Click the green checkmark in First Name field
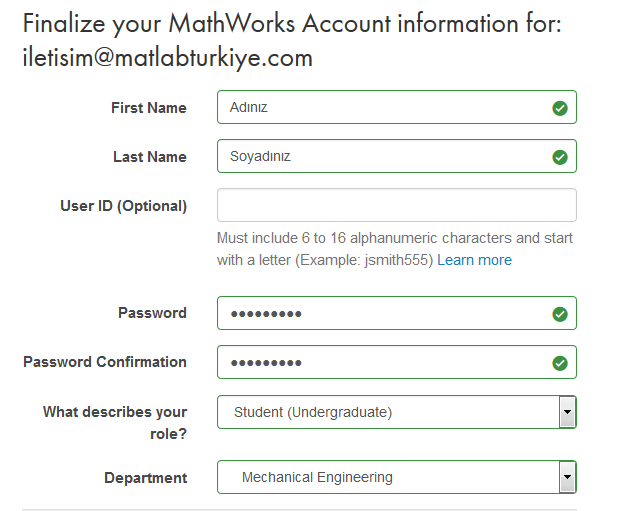The width and height of the screenshot is (627, 511). click(560, 108)
